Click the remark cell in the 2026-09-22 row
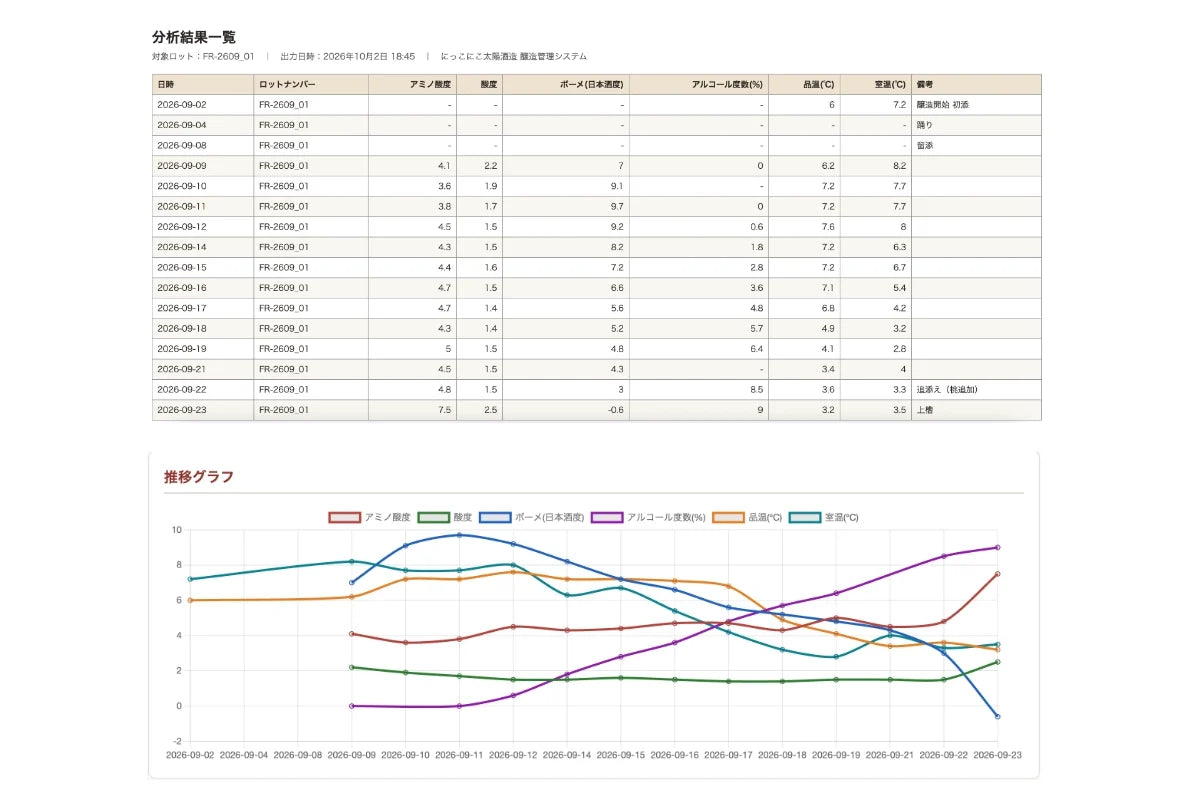 [x=976, y=389]
